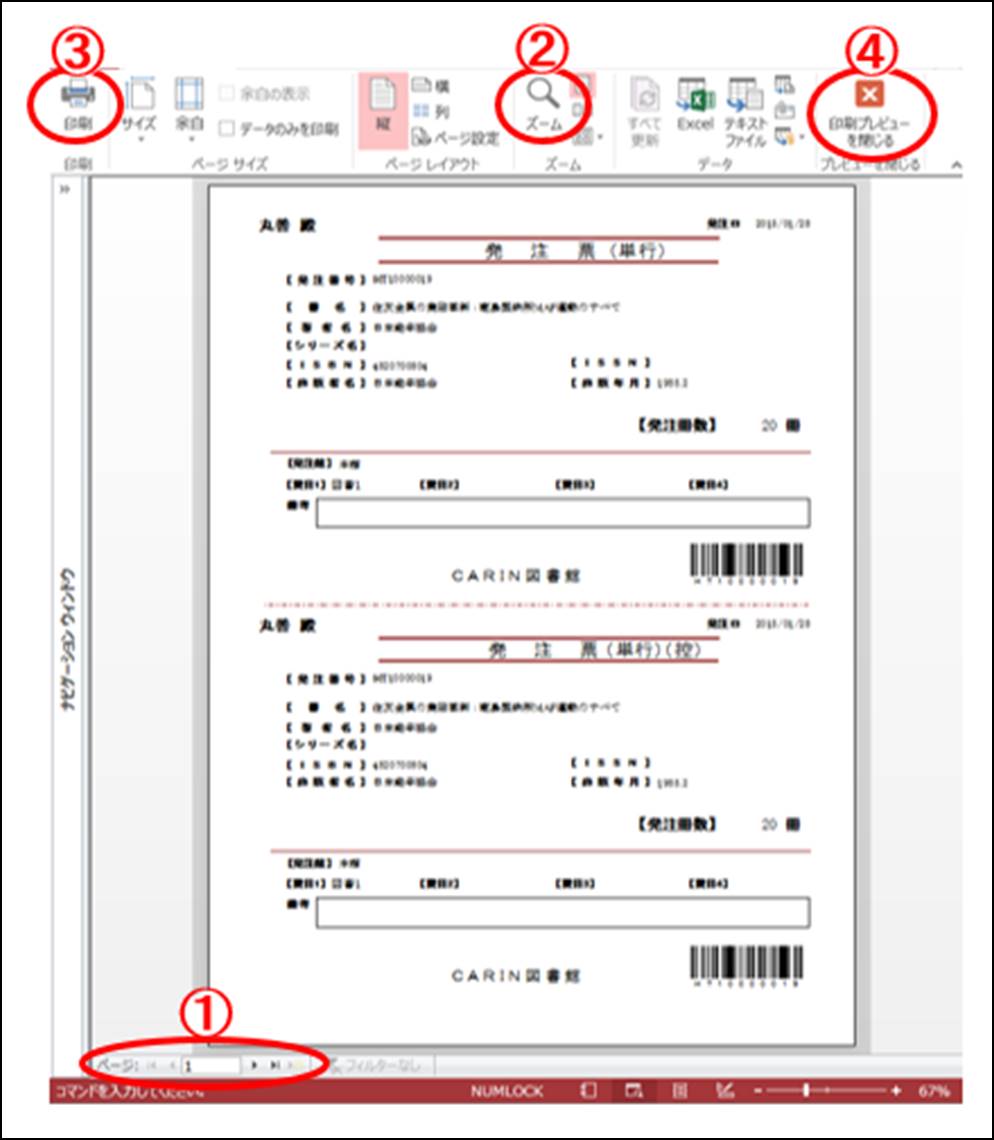Toggle the 余白の表示 checkbox

(x=227, y=94)
